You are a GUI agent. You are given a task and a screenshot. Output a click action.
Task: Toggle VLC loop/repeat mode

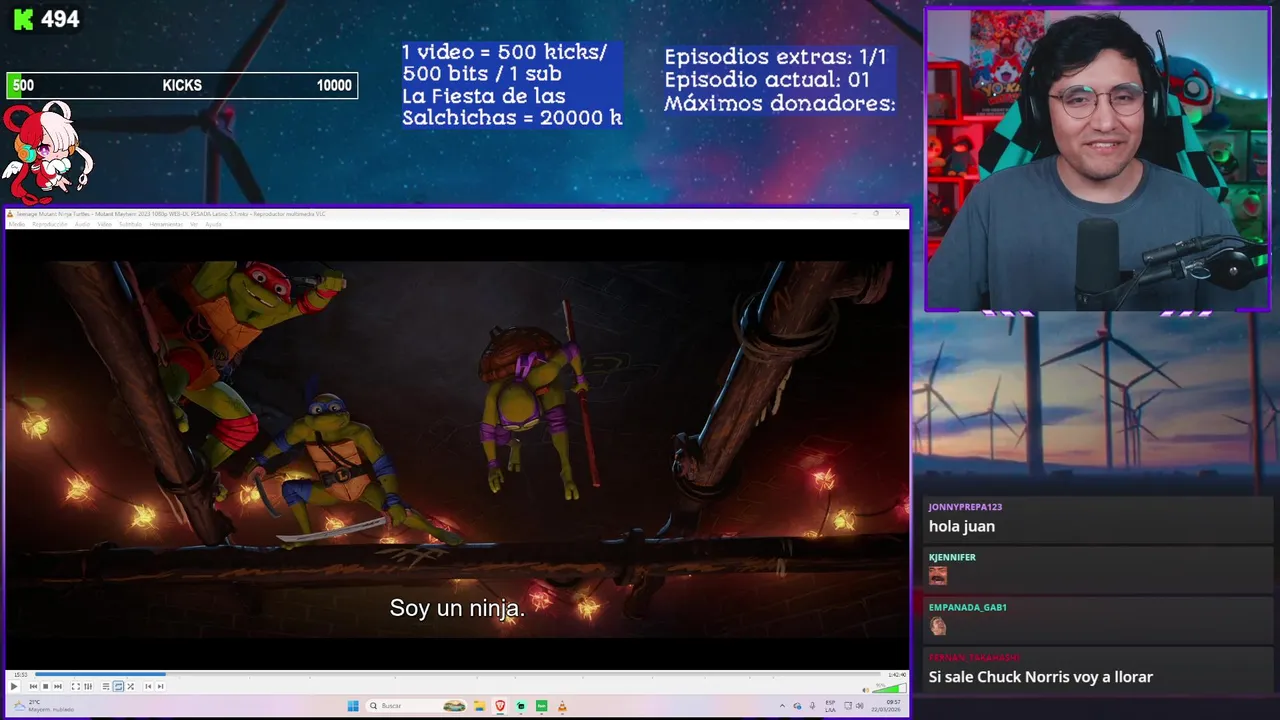(118, 686)
